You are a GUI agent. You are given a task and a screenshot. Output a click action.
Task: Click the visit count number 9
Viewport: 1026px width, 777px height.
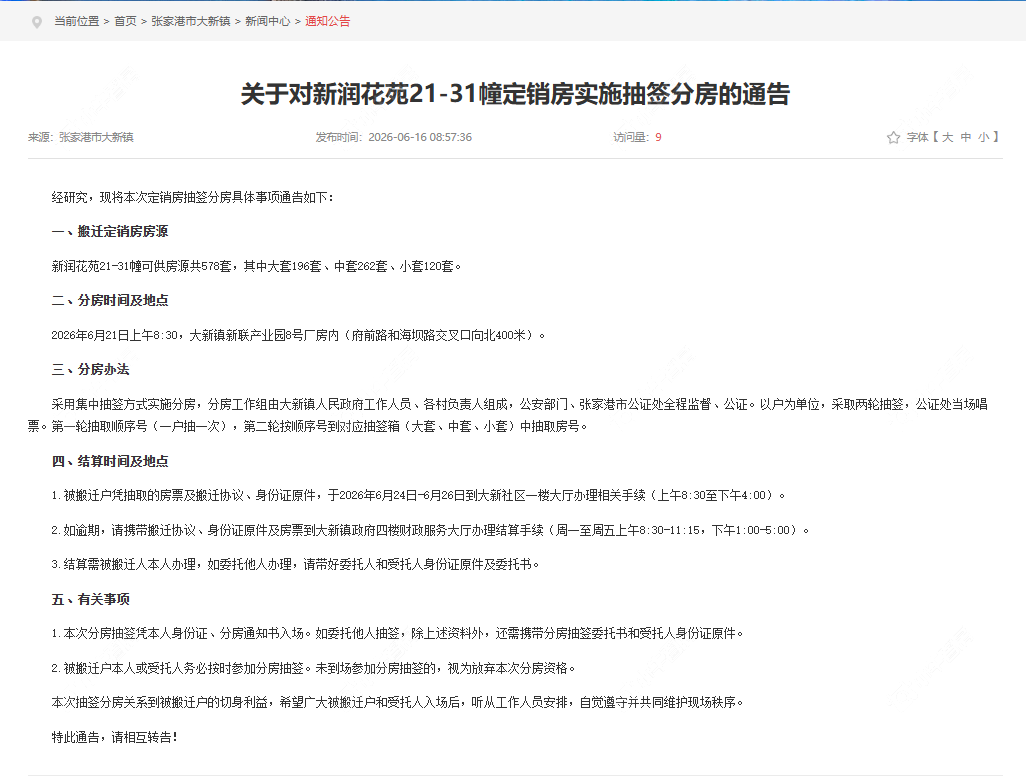658,137
